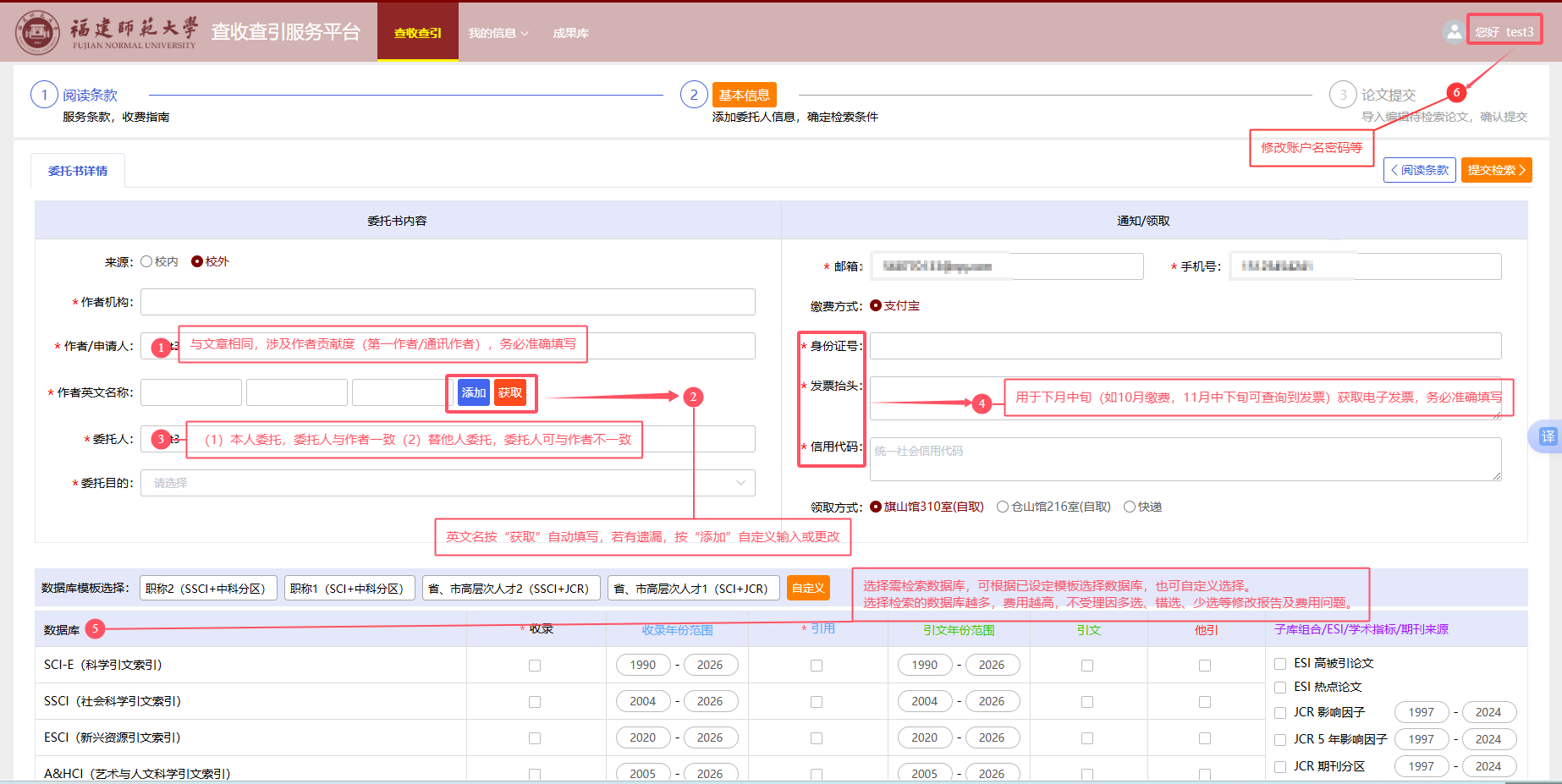The height and width of the screenshot is (784, 1562).
Task: Click the 获取 button for English name
Action: [x=510, y=392]
